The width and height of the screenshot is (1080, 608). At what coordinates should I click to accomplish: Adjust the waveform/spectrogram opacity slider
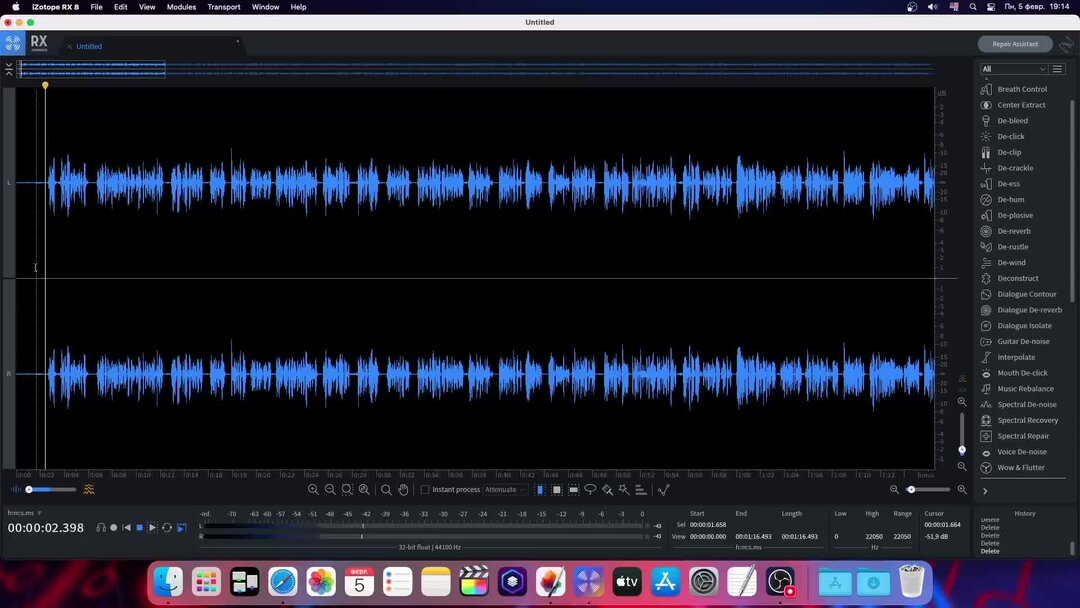pyautogui.click(x=52, y=490)
